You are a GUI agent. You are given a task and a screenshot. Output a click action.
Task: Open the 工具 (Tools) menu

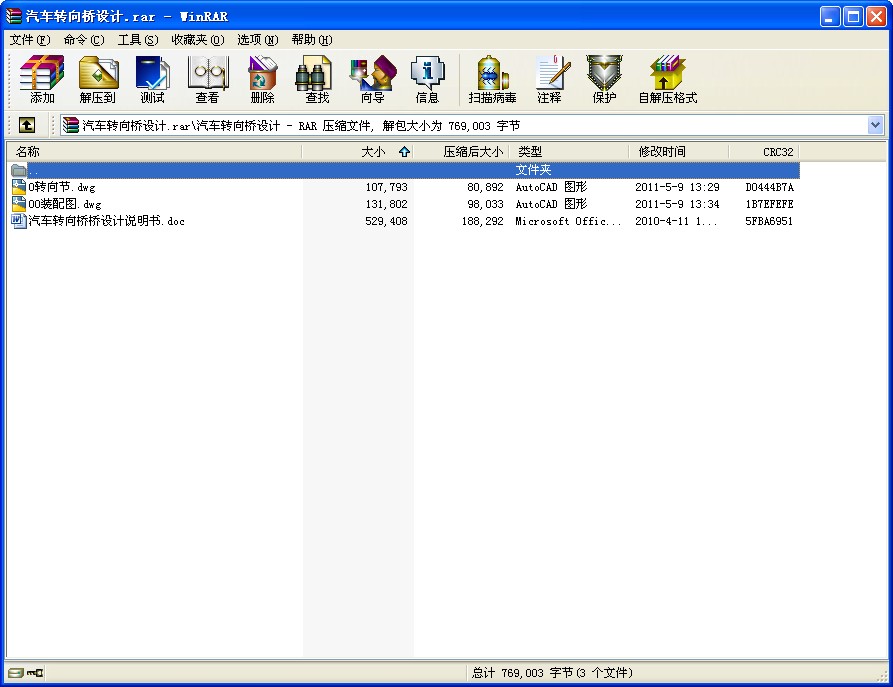137,40
